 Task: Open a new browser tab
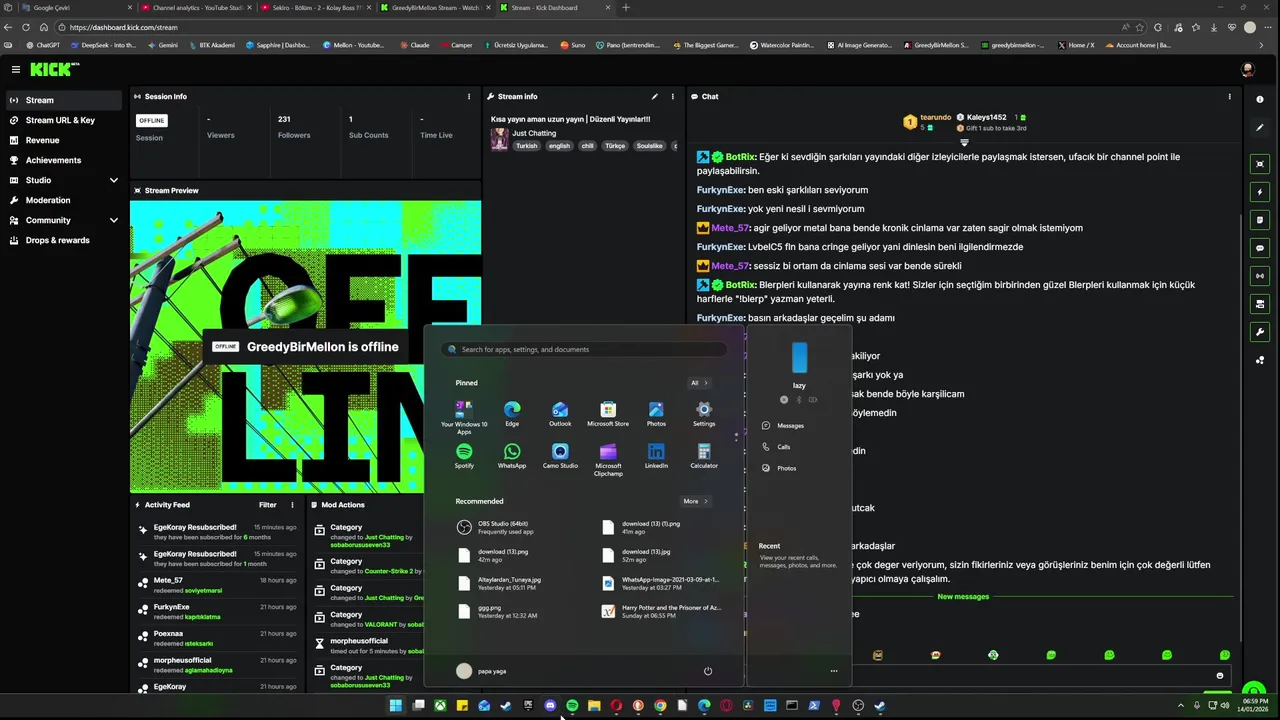pos(626,8)
